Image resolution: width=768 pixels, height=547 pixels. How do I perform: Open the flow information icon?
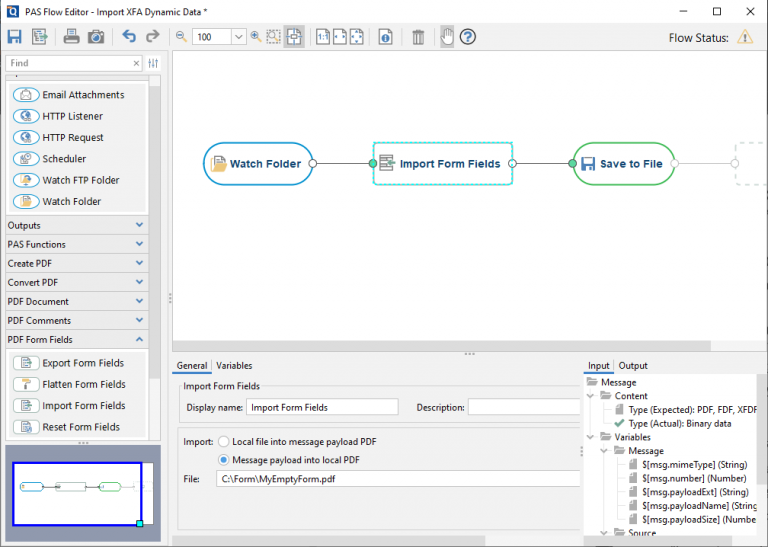point(385,37)
